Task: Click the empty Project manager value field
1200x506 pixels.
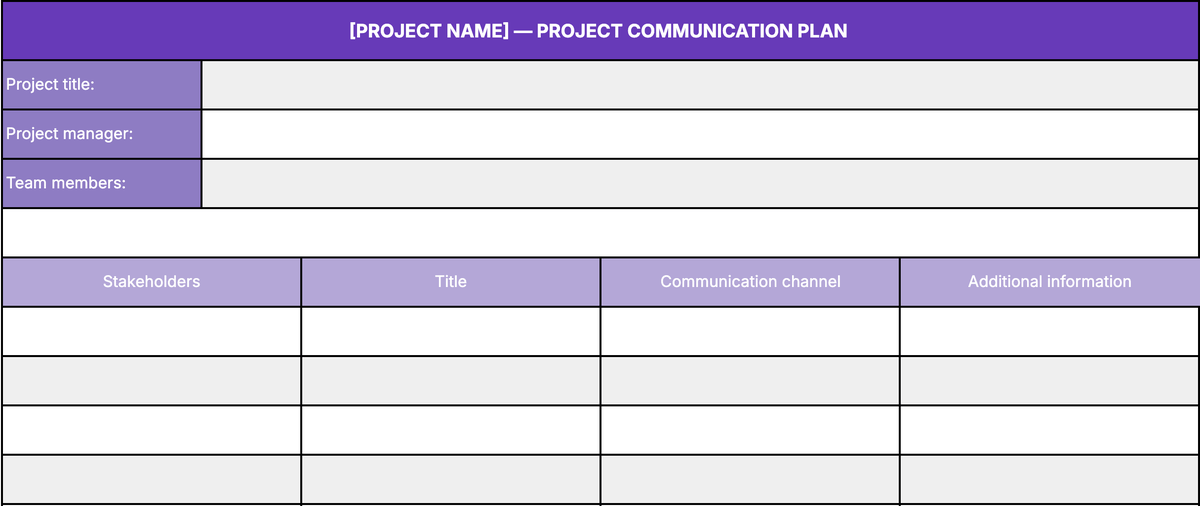Action: 700,134
